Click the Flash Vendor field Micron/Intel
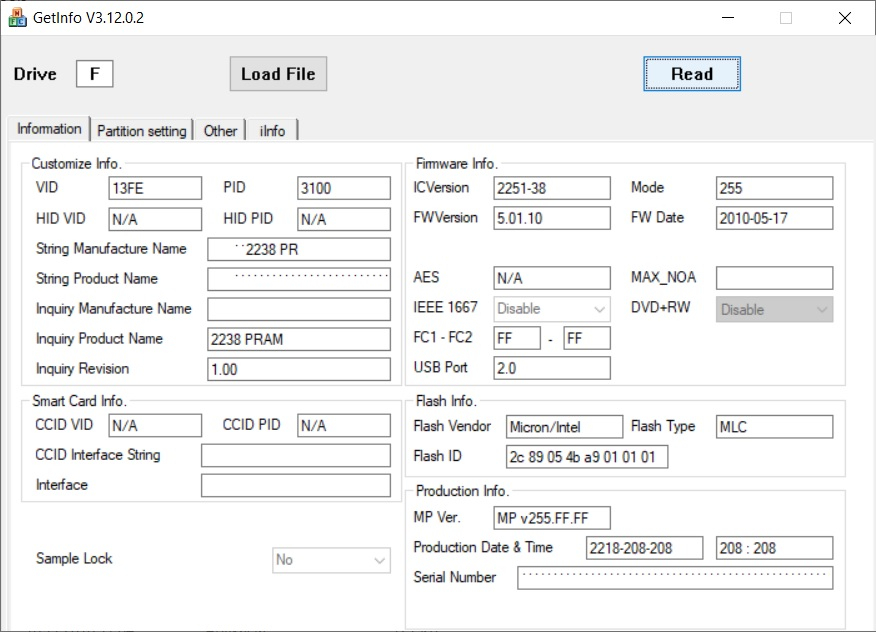The height and width of the screenshot is (632, 876). click(564, 427)
